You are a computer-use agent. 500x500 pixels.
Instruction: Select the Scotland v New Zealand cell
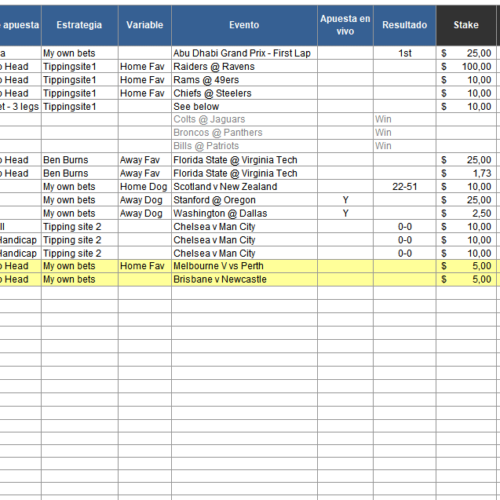pyautogui.click(x=244, y=186)
